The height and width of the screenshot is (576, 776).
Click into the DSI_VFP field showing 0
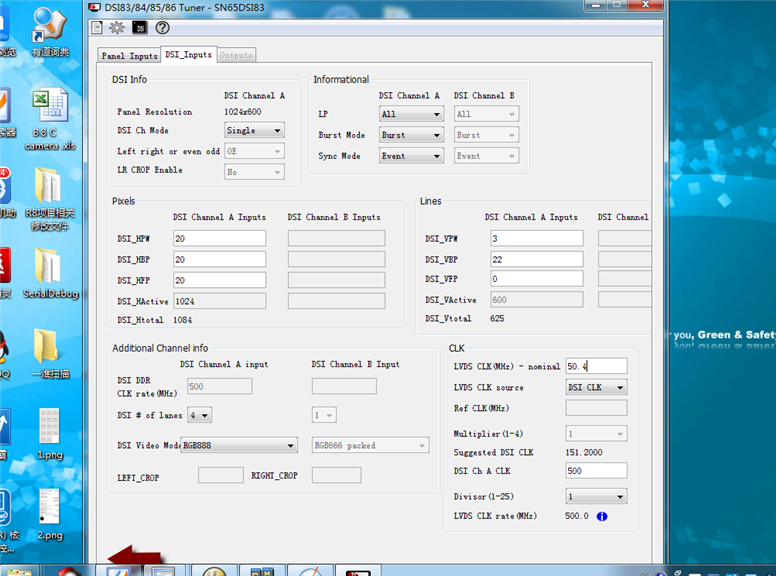click(537, 279)
